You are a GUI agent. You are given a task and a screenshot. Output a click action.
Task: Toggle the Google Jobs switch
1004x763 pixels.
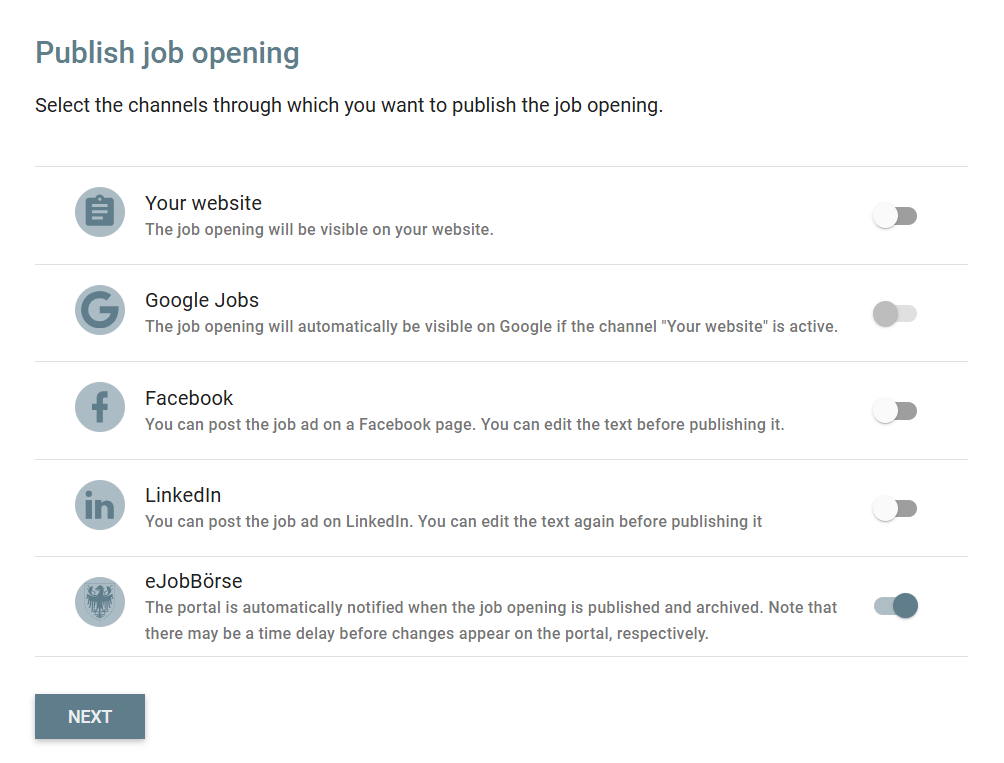pyautogui.click(x=895, y=314)
